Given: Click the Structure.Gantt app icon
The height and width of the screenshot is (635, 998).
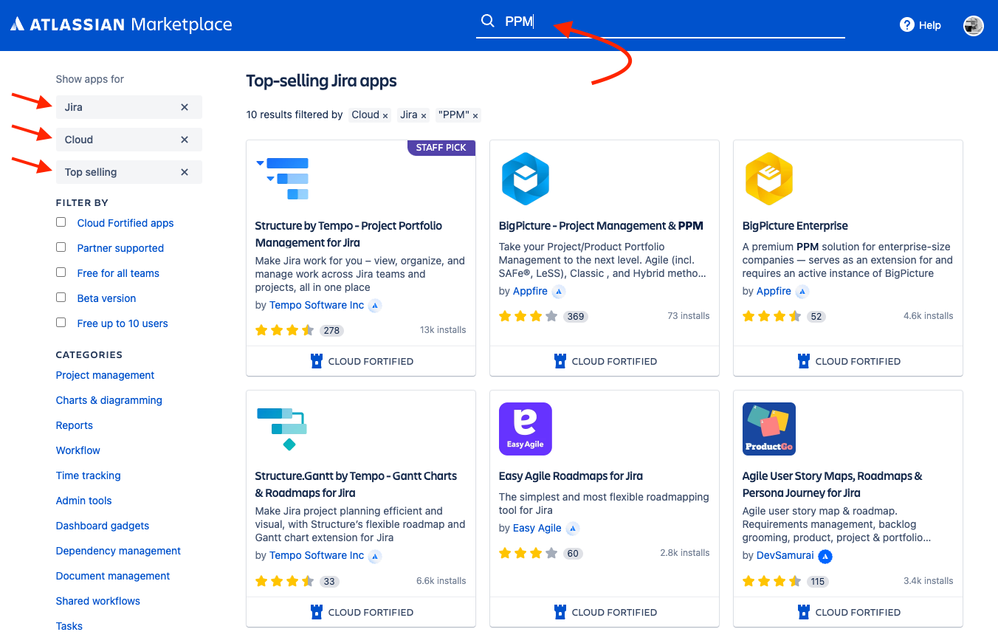Looking at the screenshot, I should pos(282,429).
